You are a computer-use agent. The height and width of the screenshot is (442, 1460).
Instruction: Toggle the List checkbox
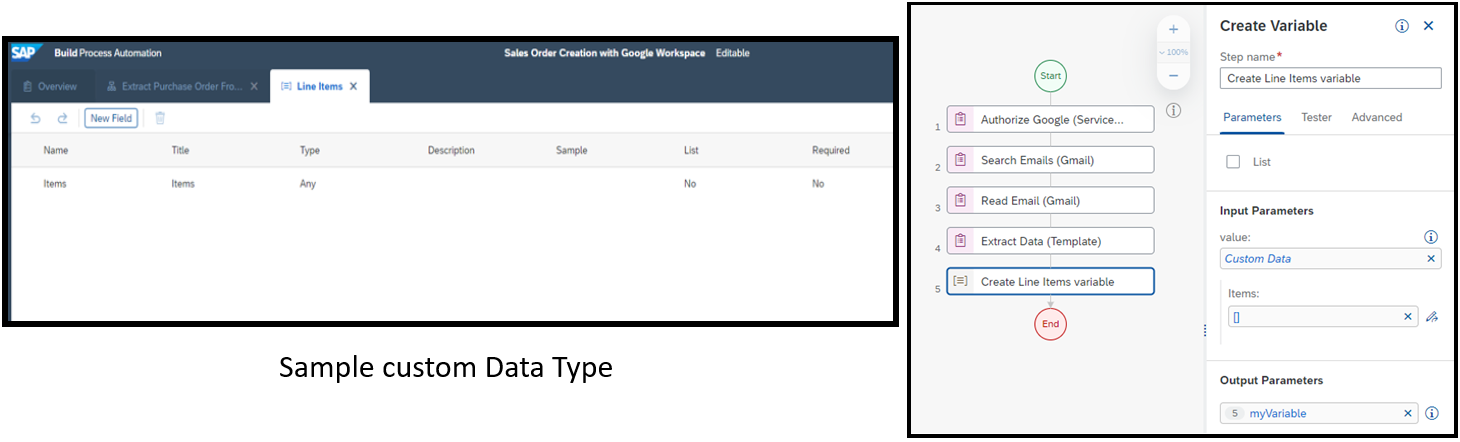pyautogui.click(x=1233, y=161)
